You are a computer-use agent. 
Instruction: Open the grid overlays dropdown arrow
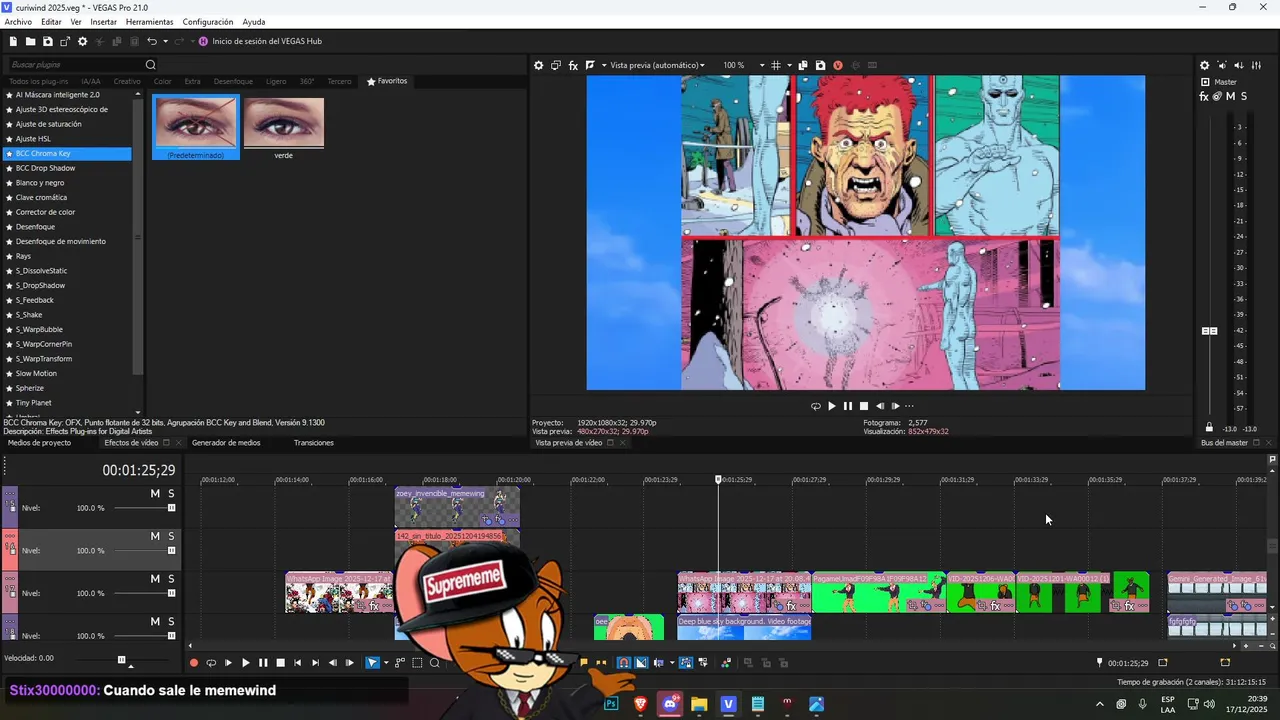(788, 65)
